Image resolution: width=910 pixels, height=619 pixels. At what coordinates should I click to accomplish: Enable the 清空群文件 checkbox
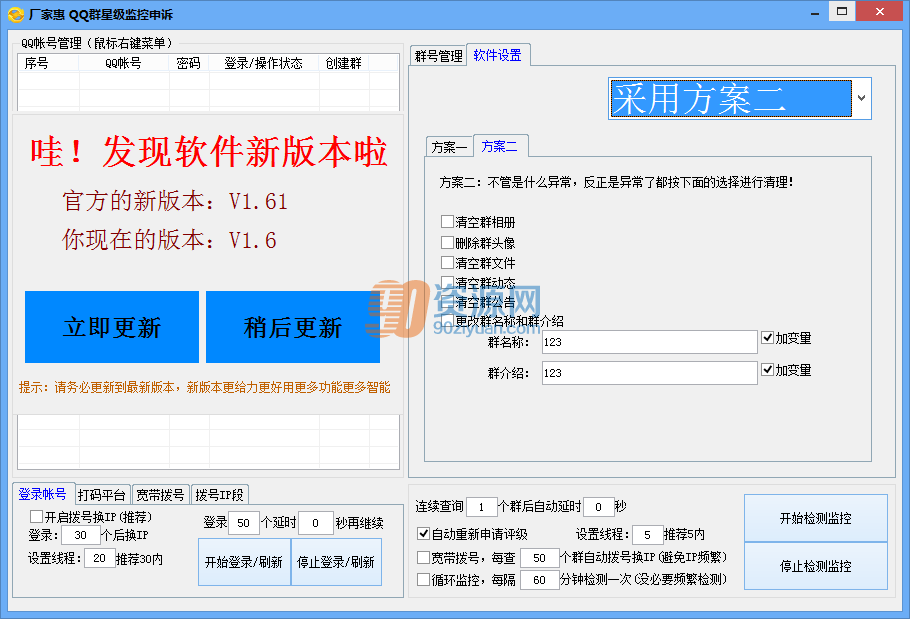pyautogui.click(x=447, y=263)
